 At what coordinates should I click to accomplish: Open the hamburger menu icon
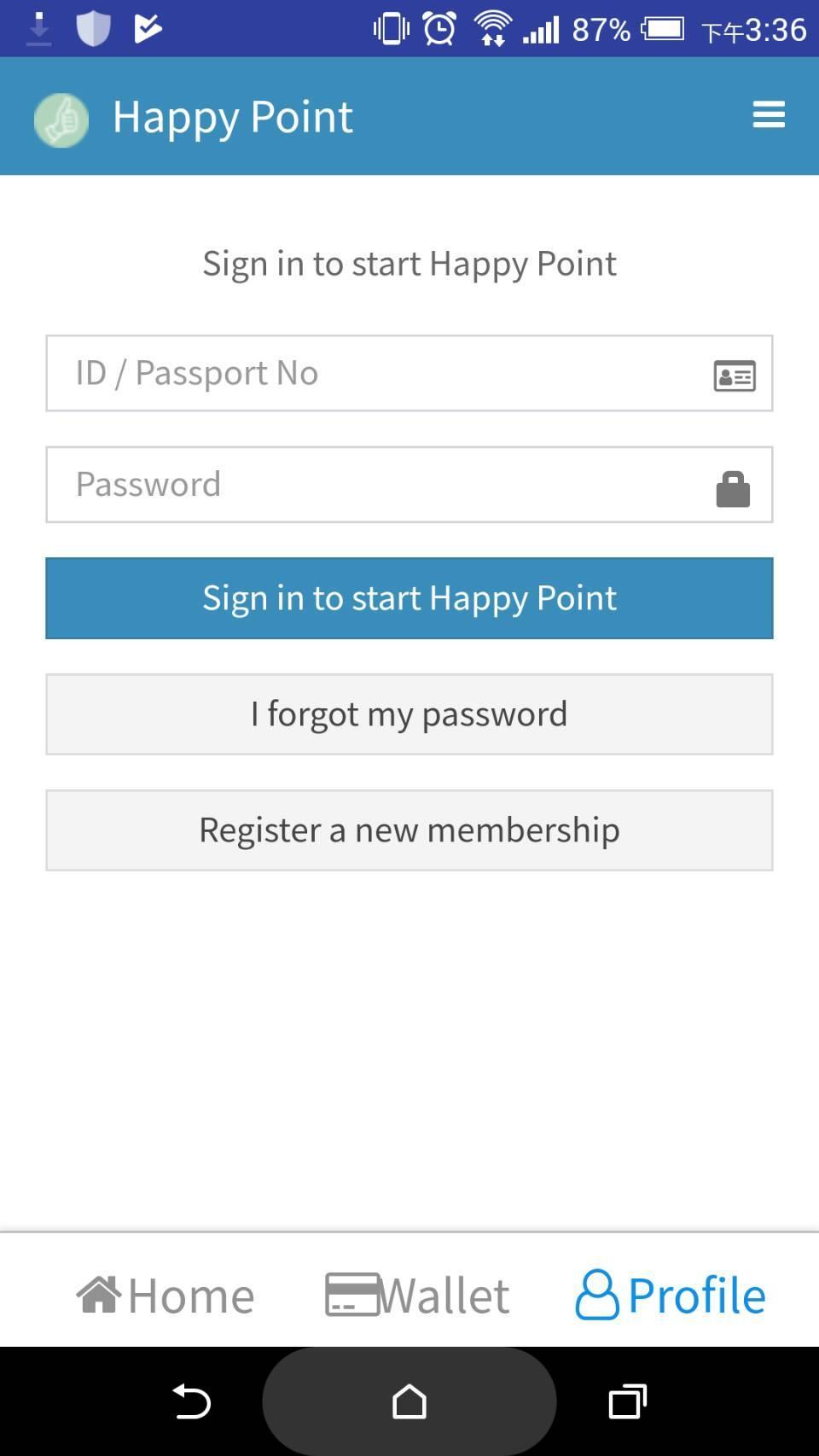(x=769, y=114)
